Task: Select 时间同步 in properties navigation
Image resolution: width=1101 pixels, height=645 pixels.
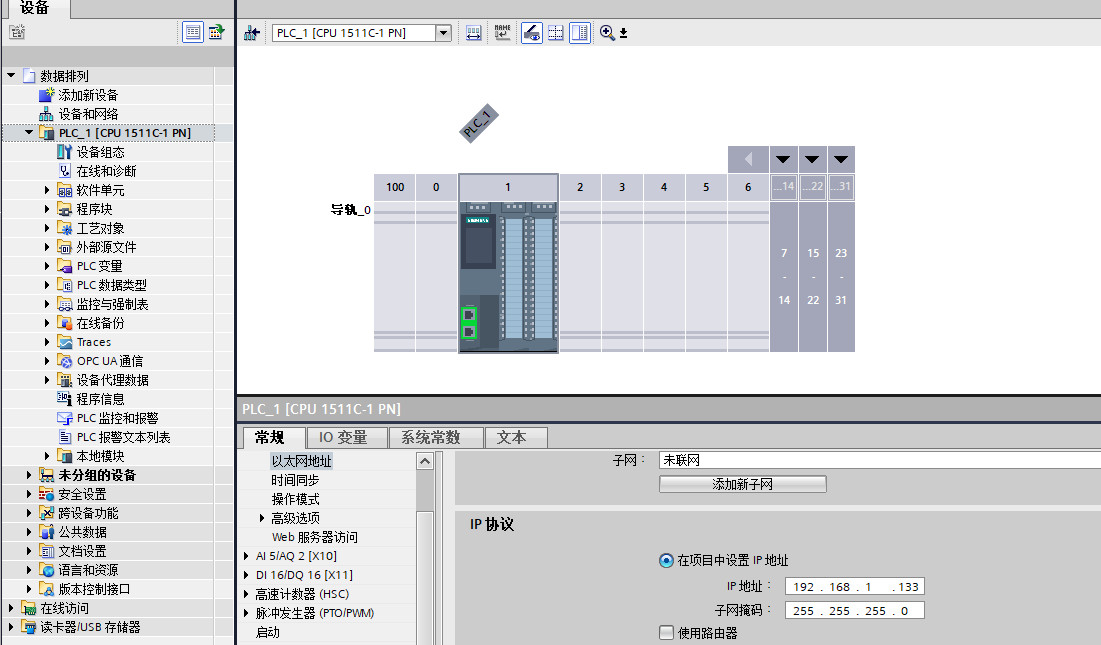Action: coord(295,480)
